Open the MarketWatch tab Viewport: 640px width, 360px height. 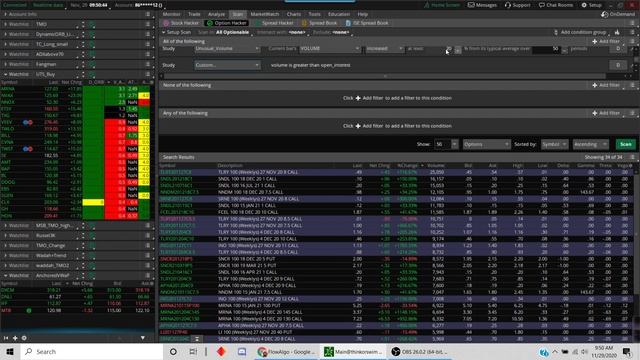pos(264,14)
